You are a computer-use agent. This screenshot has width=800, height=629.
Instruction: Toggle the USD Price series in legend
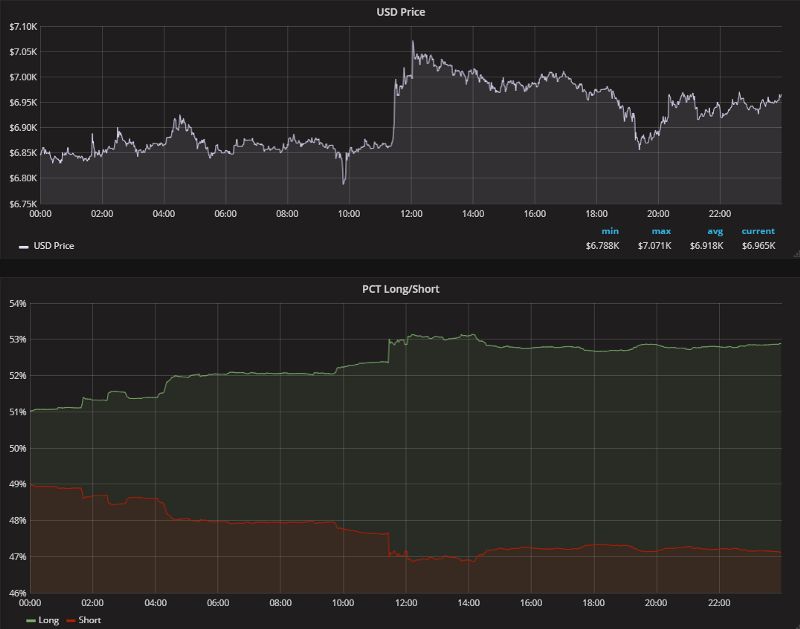click(x=54, y=245)
